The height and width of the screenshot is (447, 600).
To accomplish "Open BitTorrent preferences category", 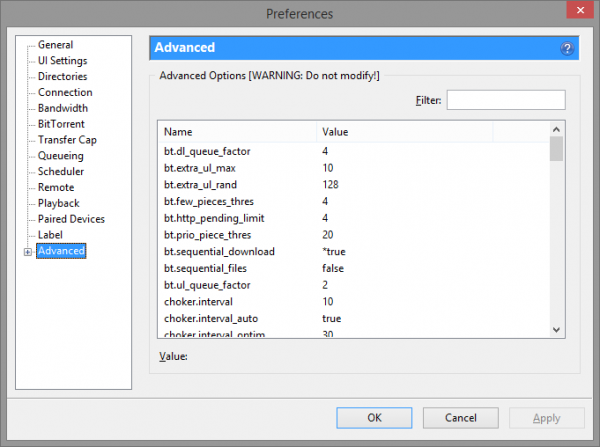I will coord(61,124).
